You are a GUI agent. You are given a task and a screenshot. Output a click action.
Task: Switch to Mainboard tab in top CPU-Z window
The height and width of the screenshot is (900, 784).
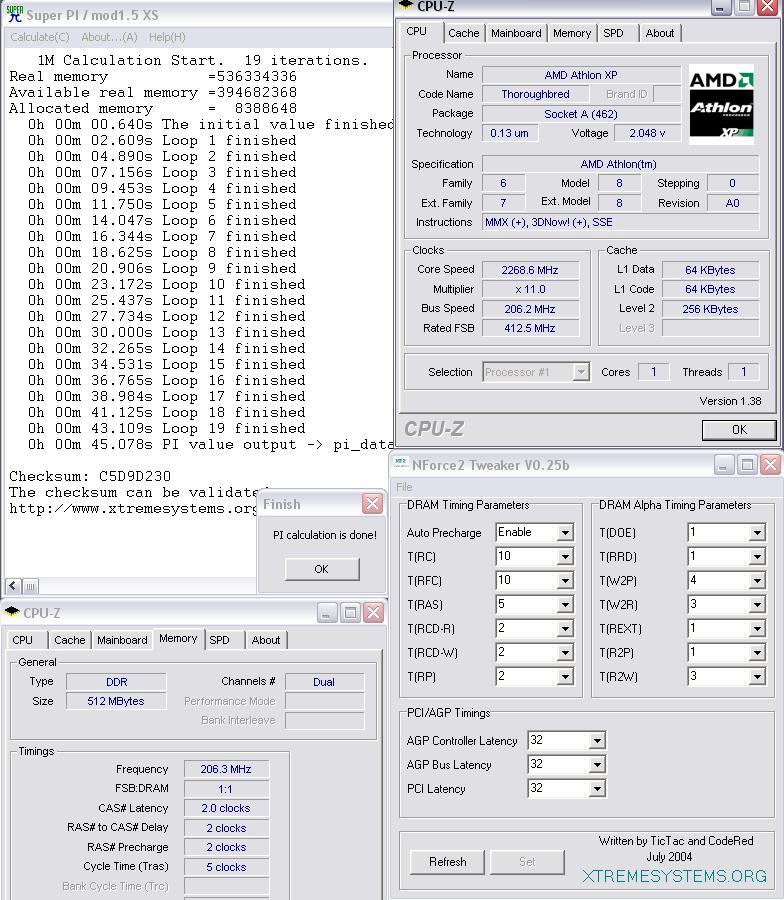click(516, 33)
